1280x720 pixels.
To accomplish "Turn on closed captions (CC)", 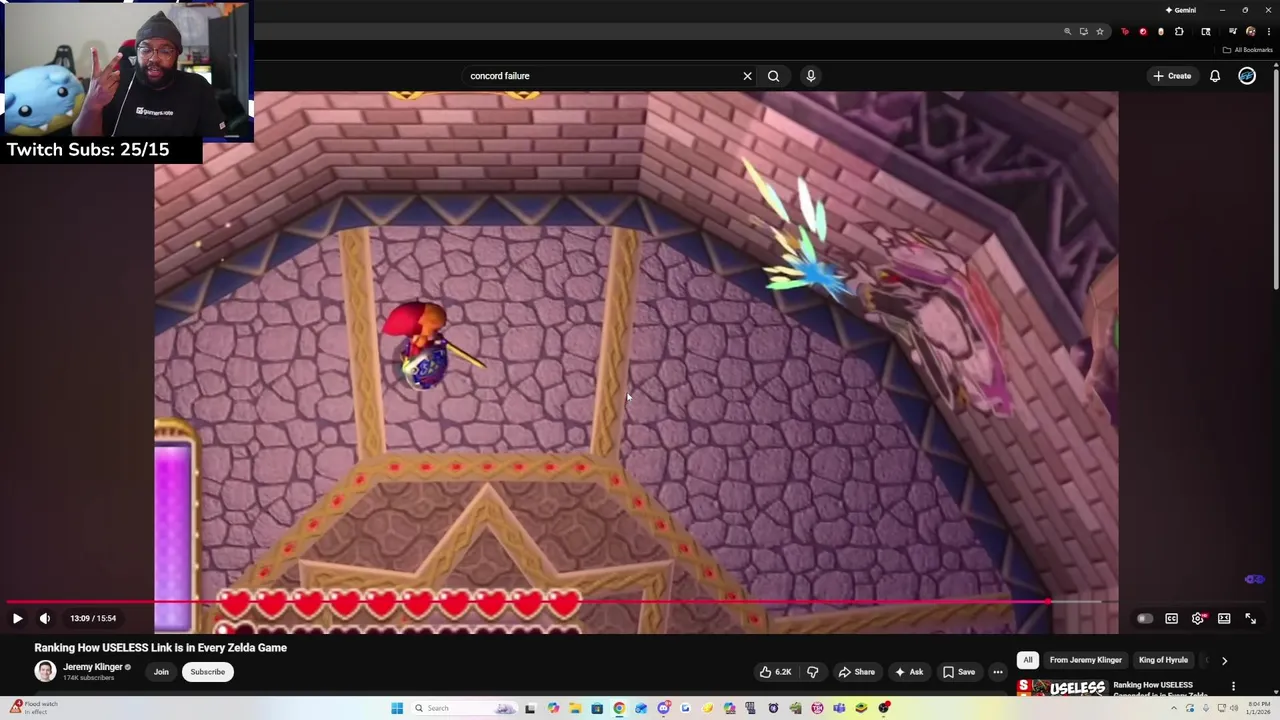I will [1171, 618].
